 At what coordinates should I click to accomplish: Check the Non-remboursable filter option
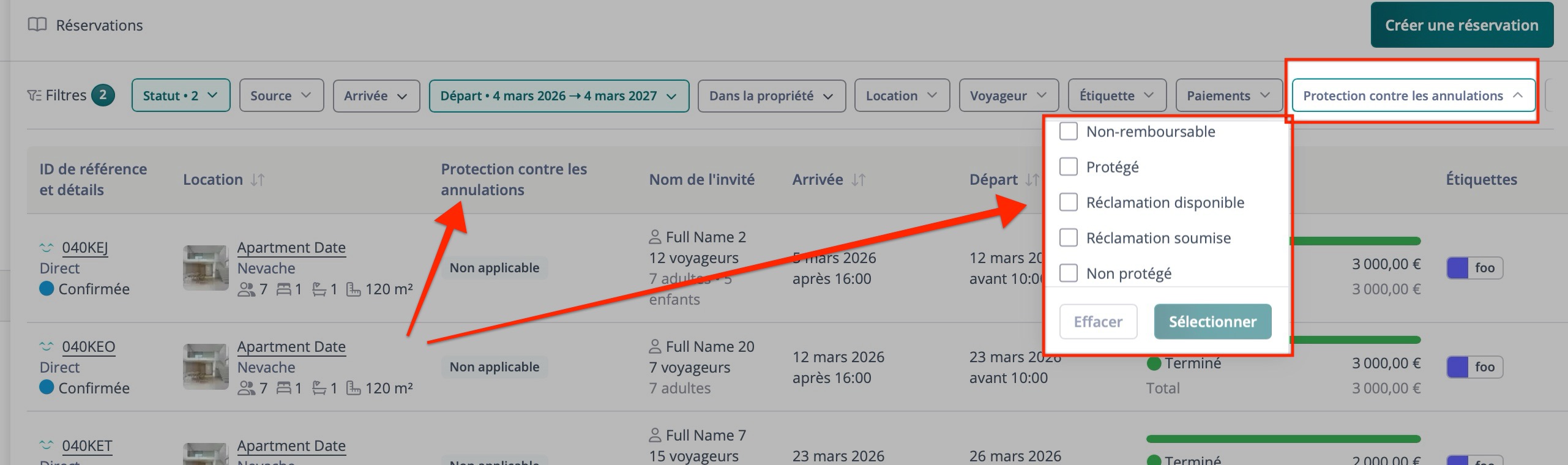(x=1068, y=130)
